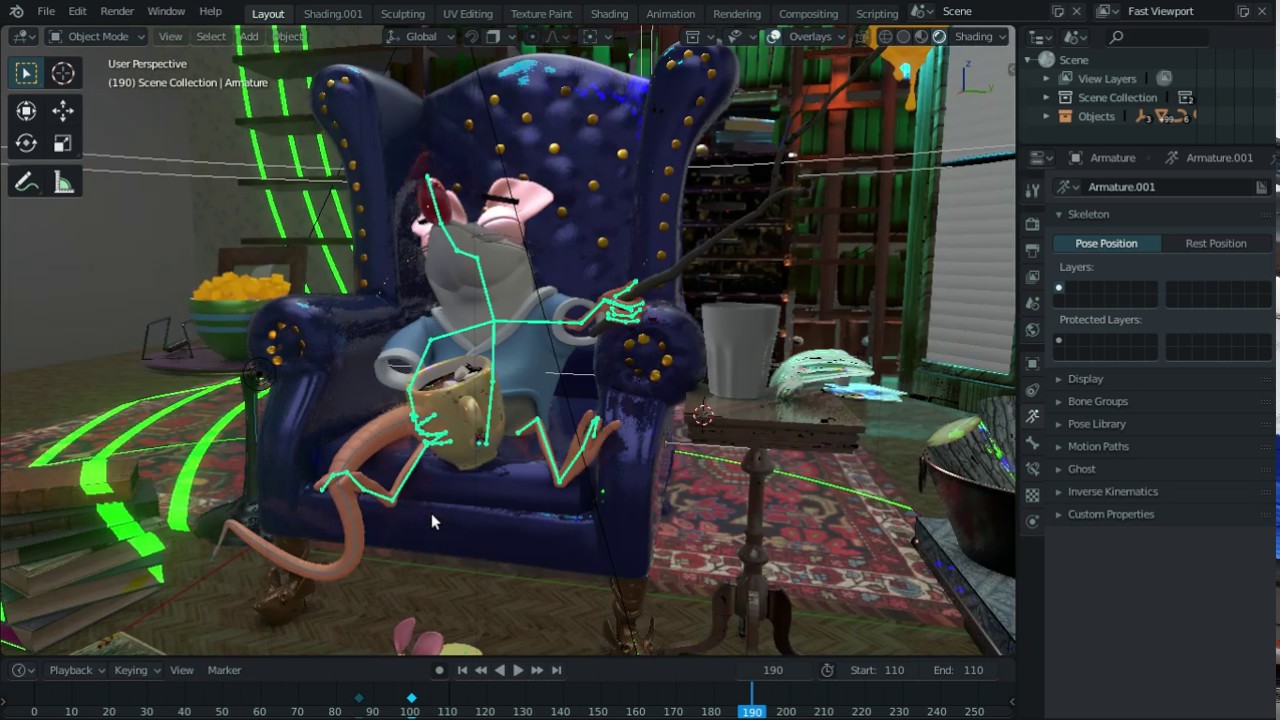Choose the Transform tool in toolbar
Screen dimensions: 1280x720
[26, 111]
